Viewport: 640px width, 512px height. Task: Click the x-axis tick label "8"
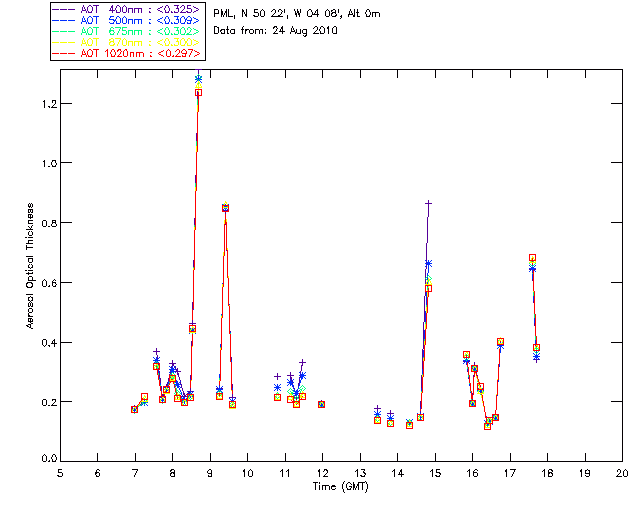point(173,473)
